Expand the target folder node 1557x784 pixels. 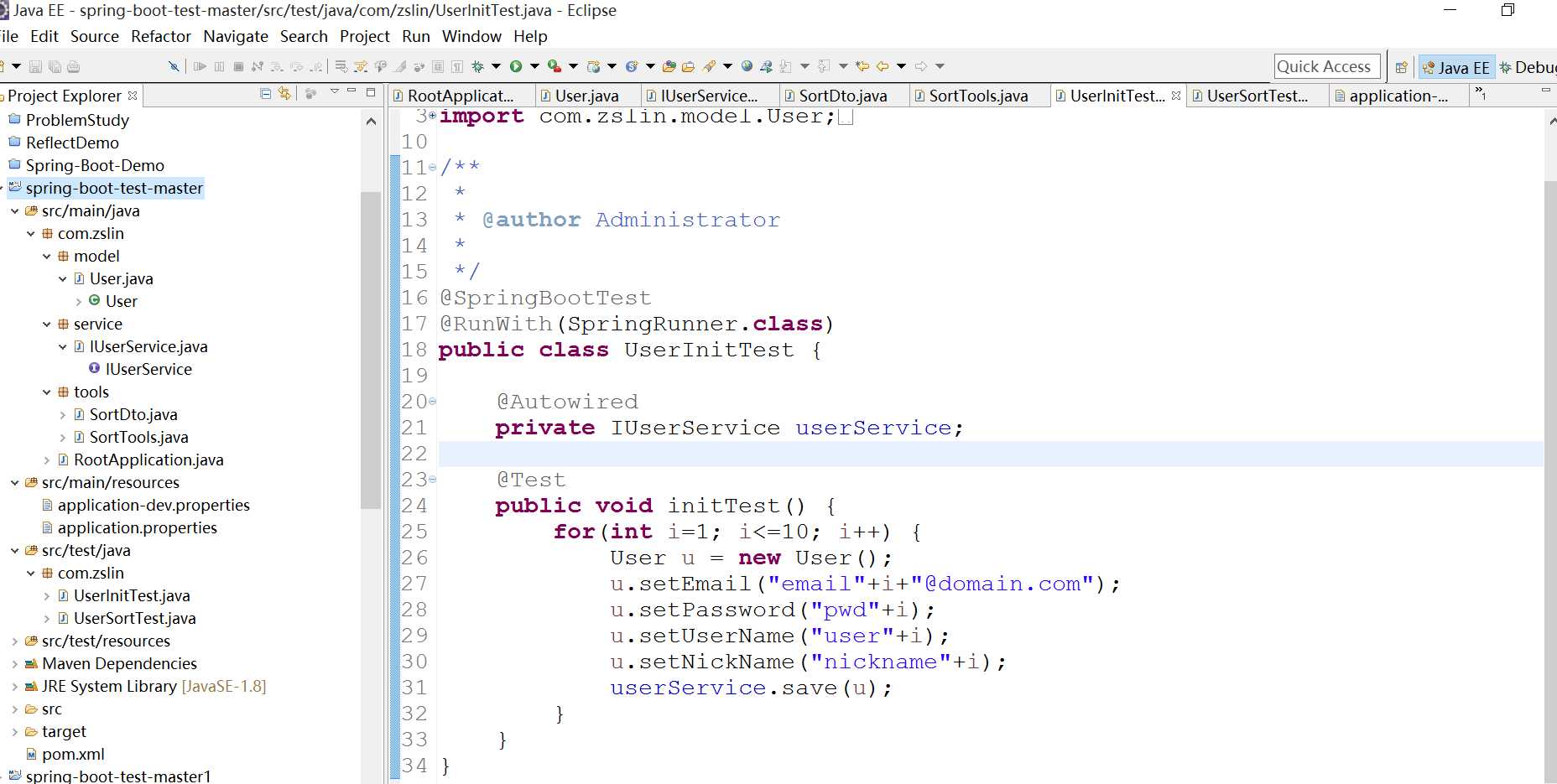14,732
